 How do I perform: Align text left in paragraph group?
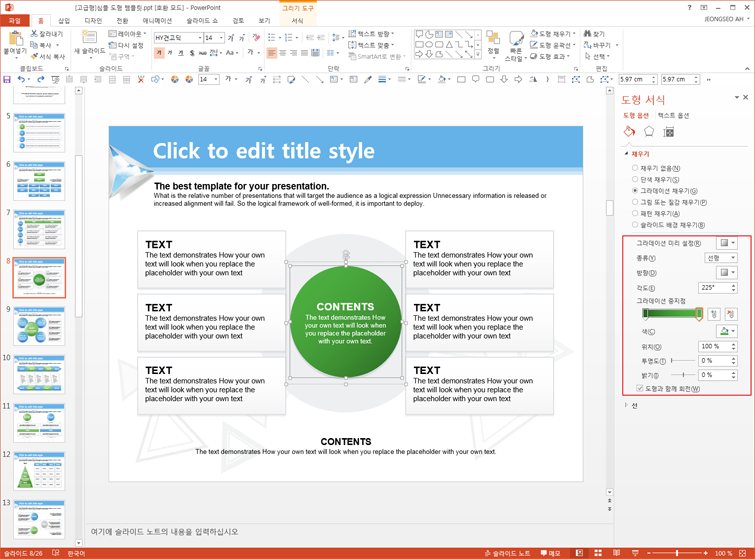(x=272, y=52)
